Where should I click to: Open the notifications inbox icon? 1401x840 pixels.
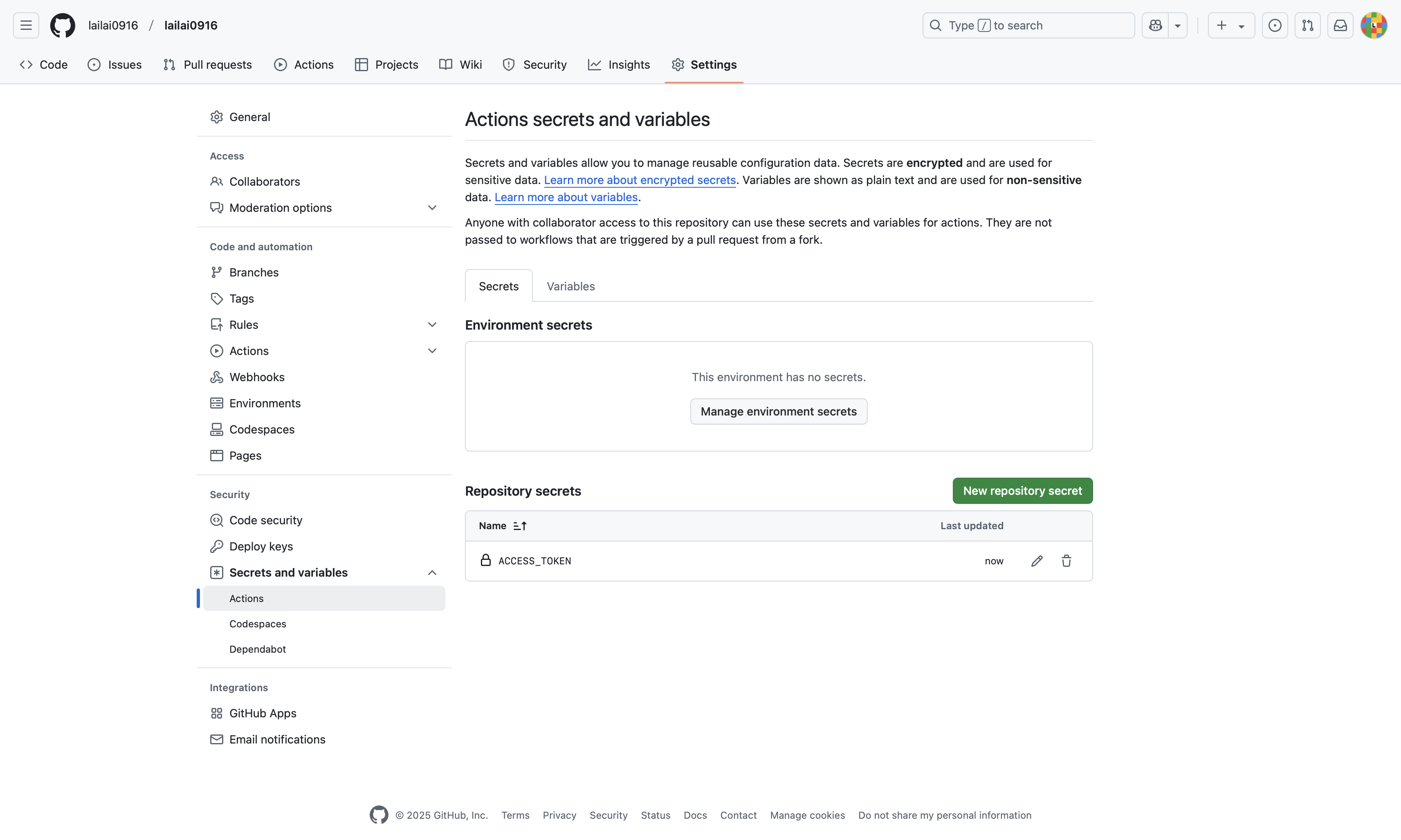click(1340, 25)
